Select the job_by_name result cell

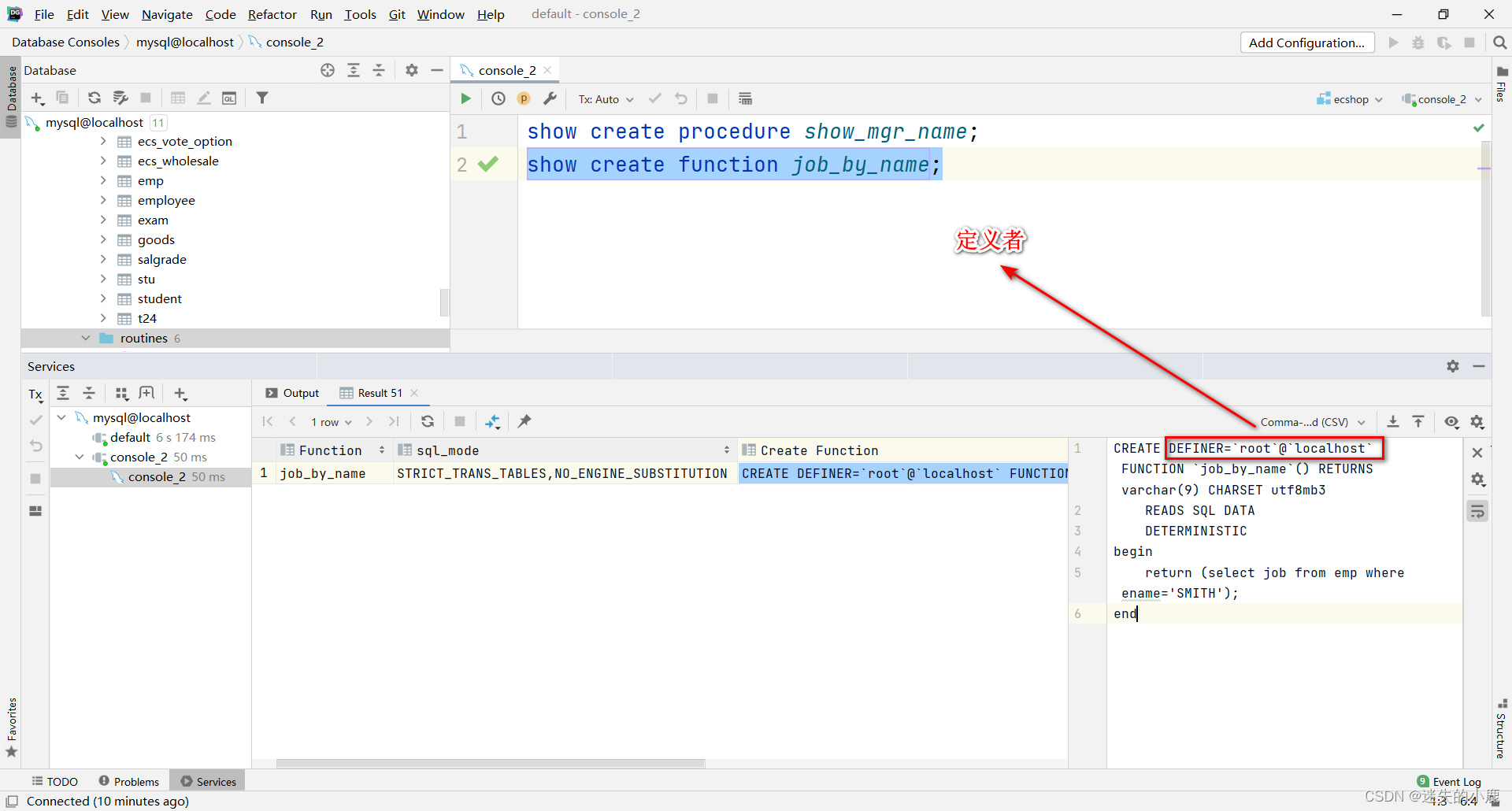click(x=333, y=473)
